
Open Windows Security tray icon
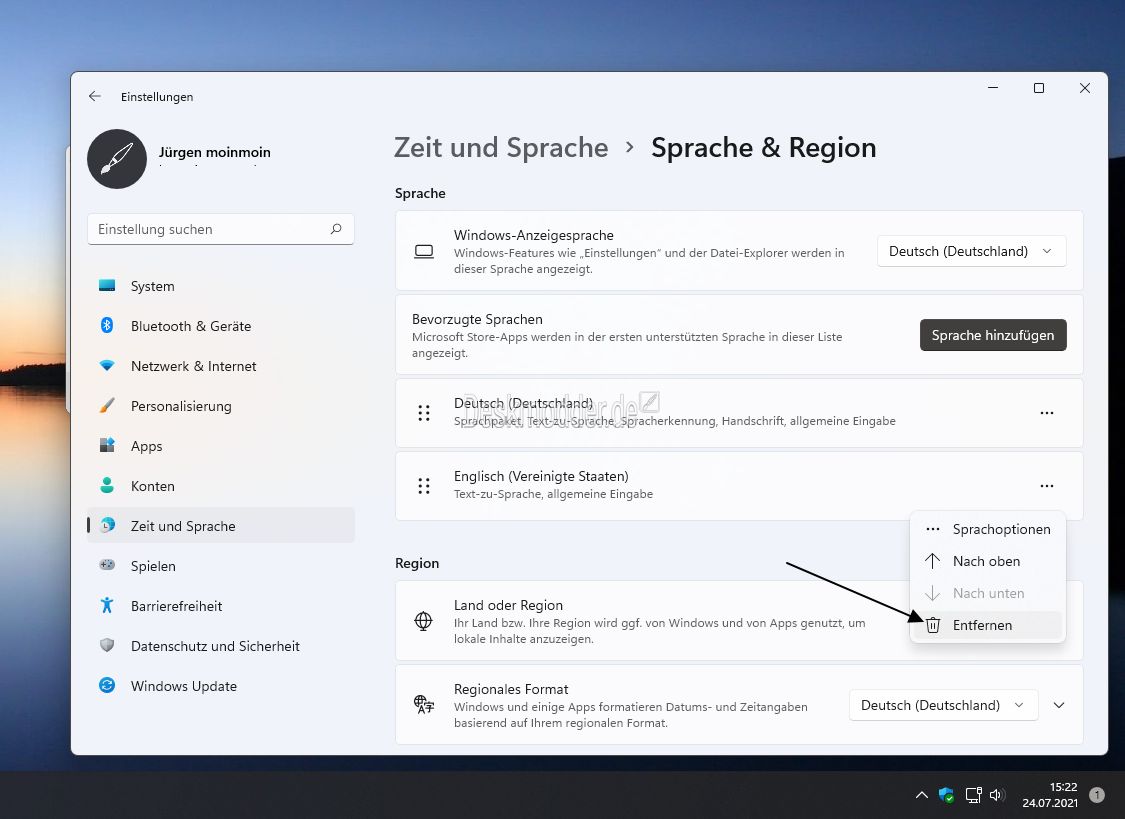pyautogui.click(x=946, y=795)
